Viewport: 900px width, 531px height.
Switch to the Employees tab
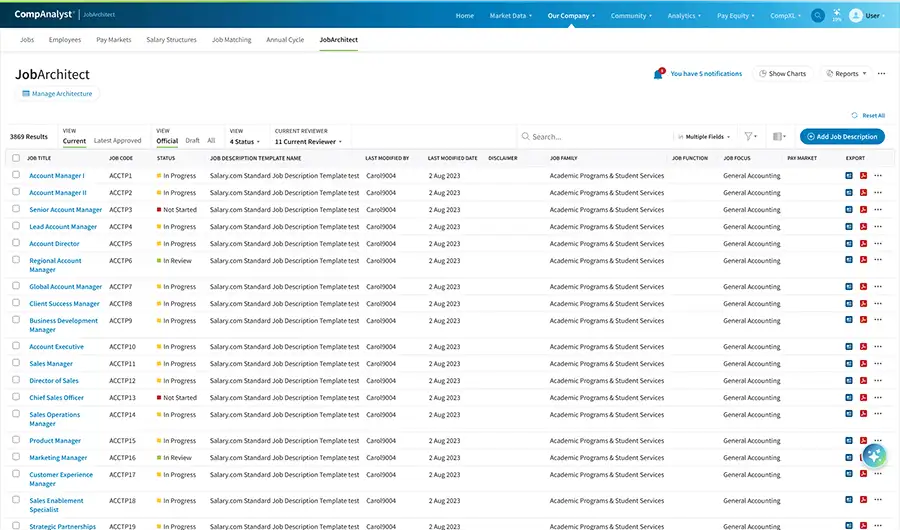65,40
